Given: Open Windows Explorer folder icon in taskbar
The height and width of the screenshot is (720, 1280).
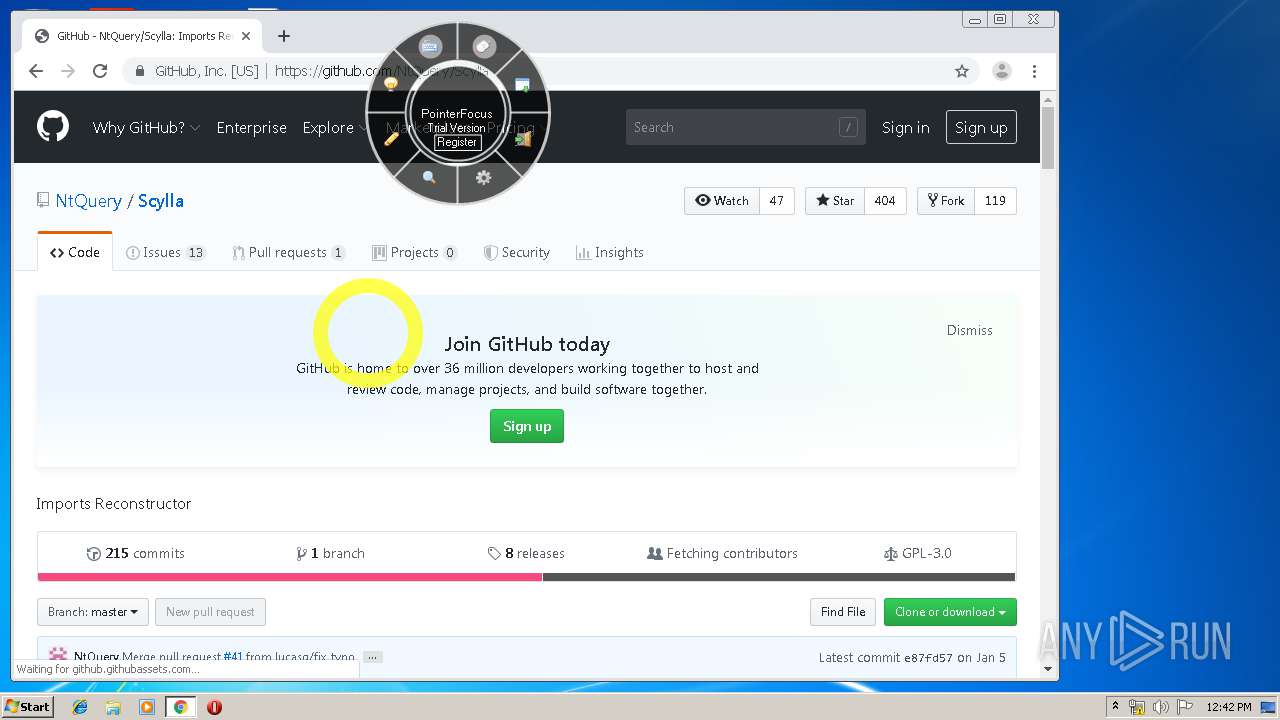Looking at the screenshot, I should pyautogui.click(x=113, y=707).
